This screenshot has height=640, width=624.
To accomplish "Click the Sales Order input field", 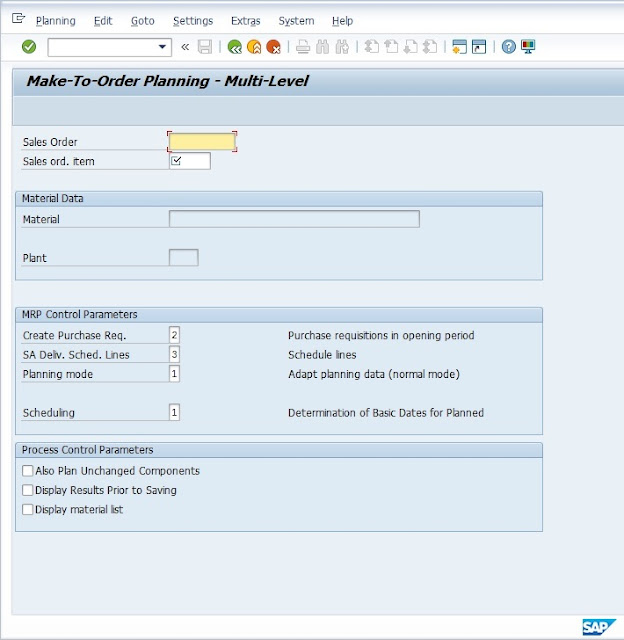I will (x=202, y=142).
